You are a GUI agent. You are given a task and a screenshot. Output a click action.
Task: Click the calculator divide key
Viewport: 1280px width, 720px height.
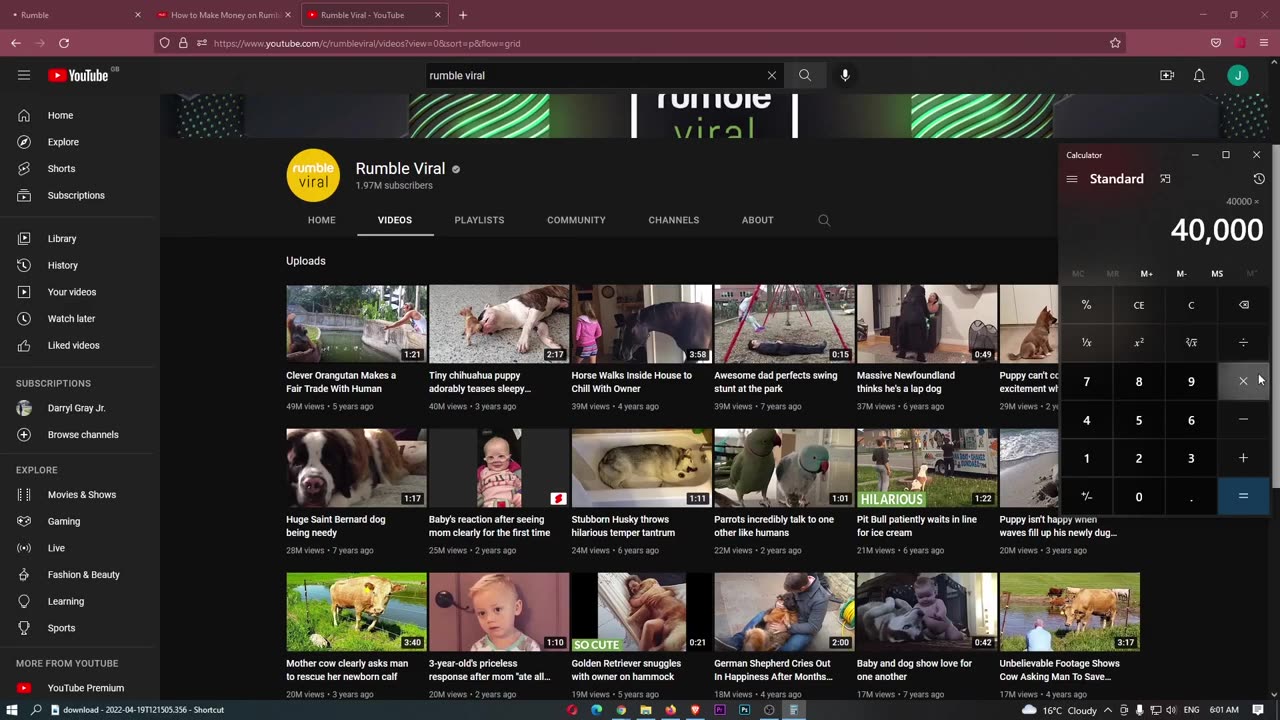(1243, 343)
